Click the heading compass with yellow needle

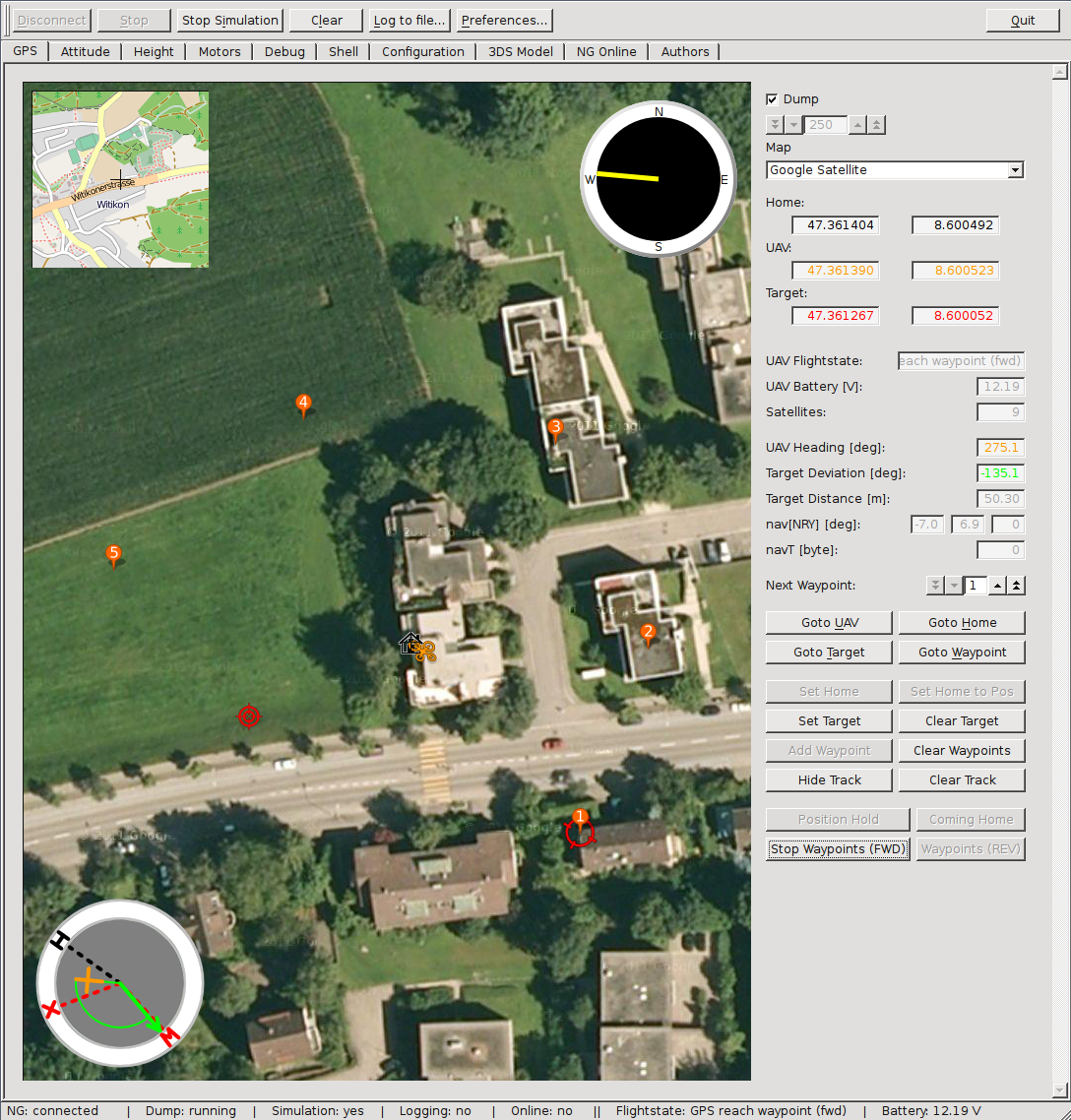pos(658,178)
